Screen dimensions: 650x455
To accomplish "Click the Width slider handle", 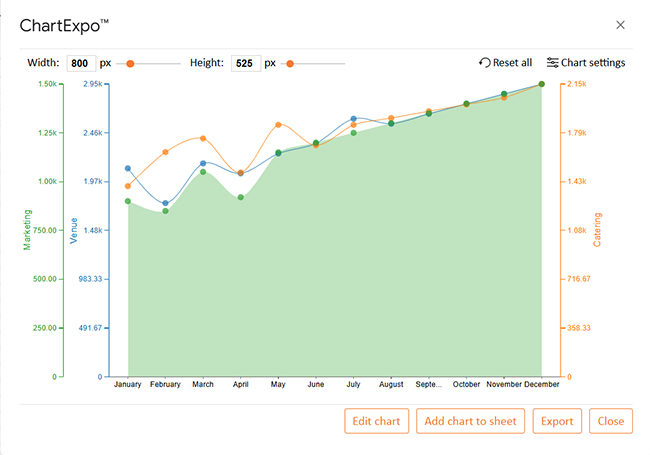I will (x=130, y=63).
